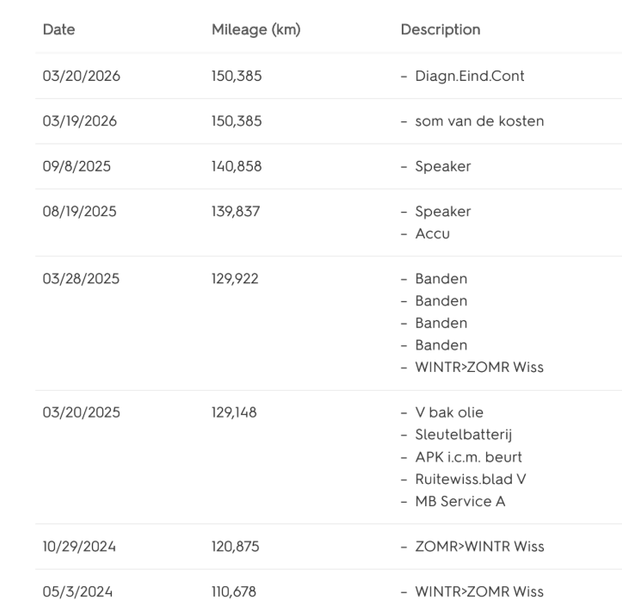Screen dimensions: 622x600
Task: Click the Description column header
Action: 440,30
